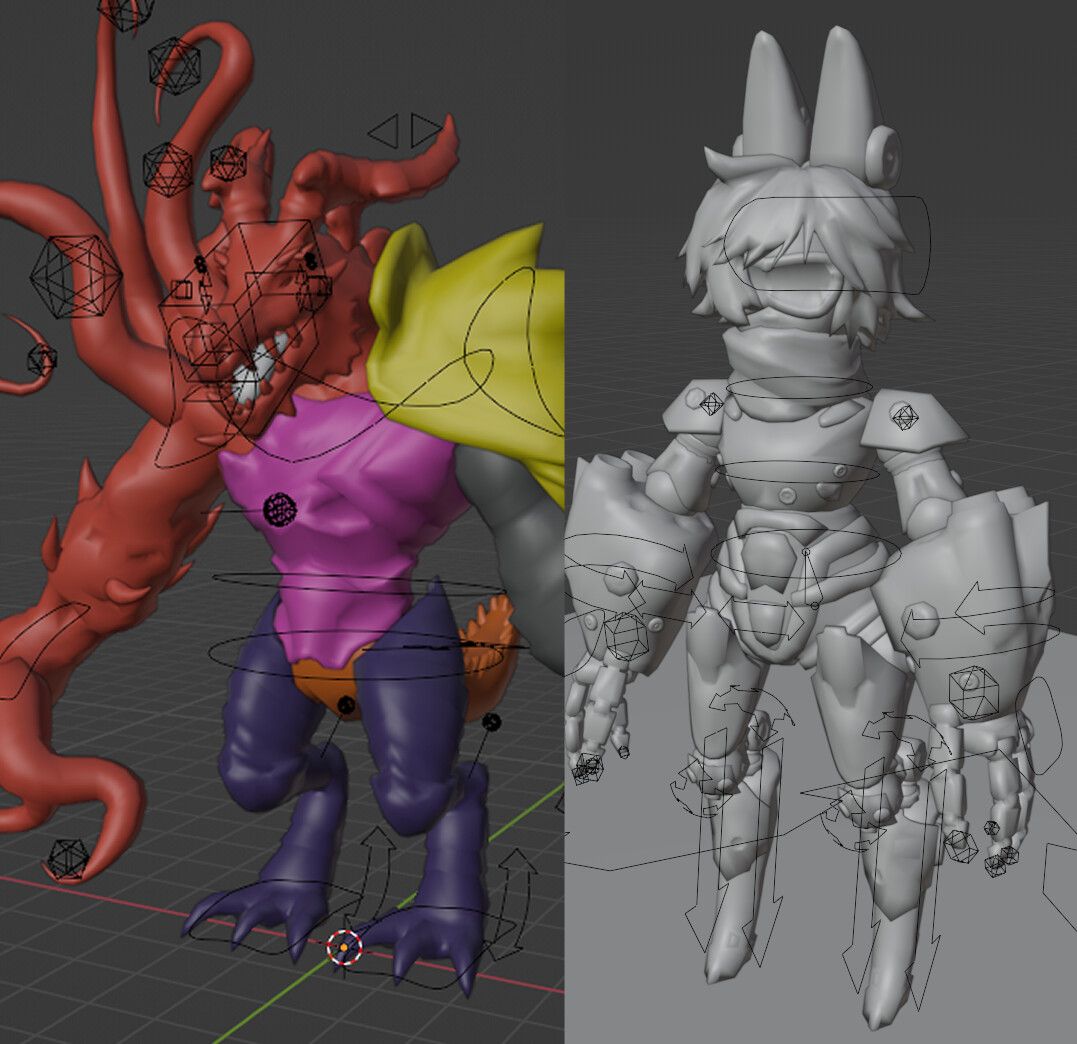Viewport: 1077px width, 1044px height.
Task: Click the triangle-pair arrow widget near the yellow cape
Action: [405, 128]
